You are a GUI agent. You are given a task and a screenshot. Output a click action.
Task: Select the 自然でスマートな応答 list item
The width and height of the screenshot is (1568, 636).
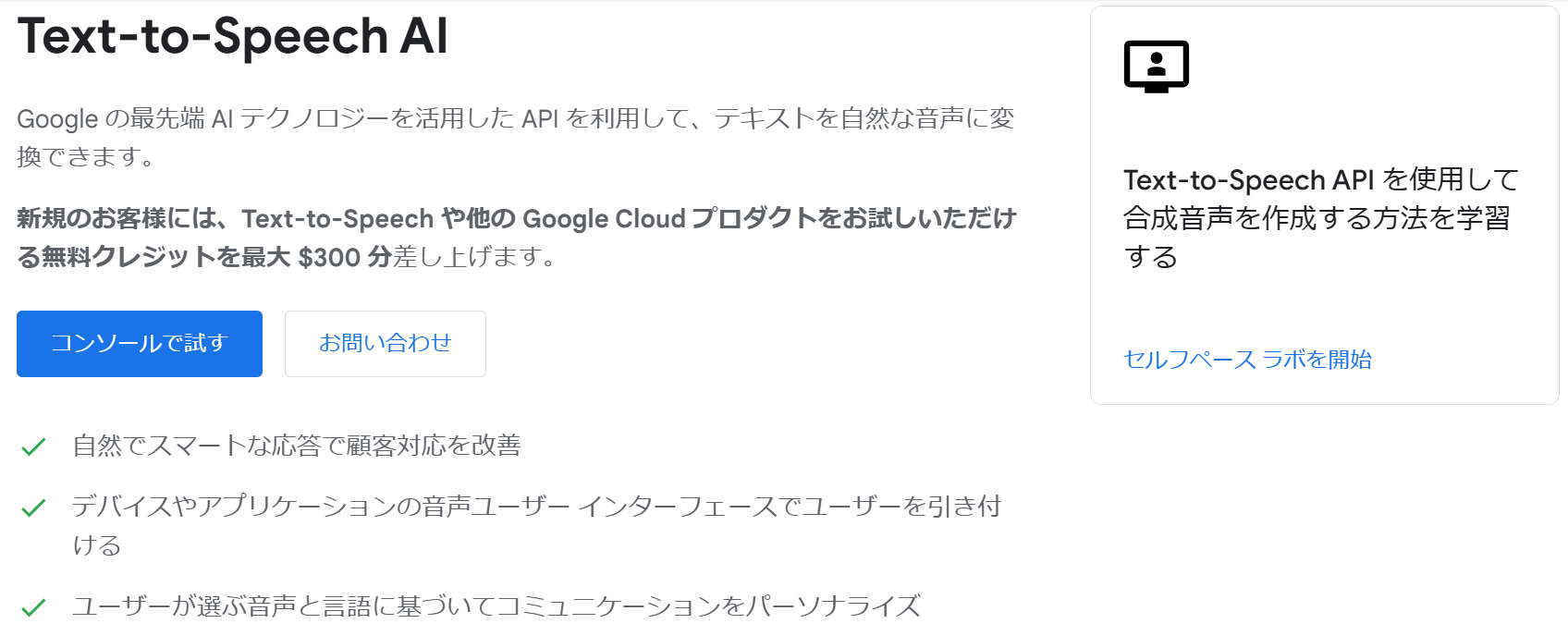(x=298, y=446)
